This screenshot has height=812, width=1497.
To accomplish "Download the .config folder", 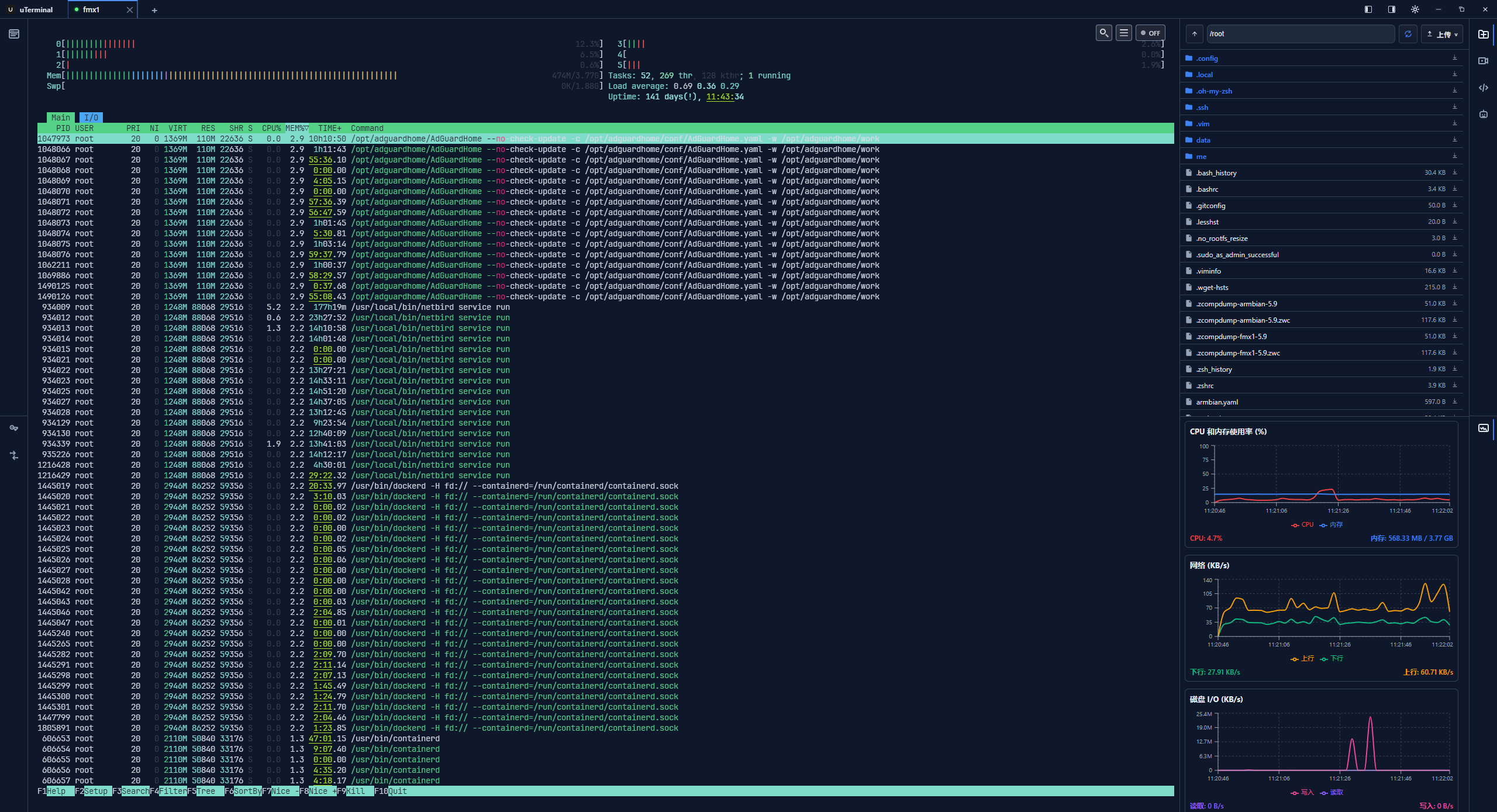I will click(x=1454, y=58).
